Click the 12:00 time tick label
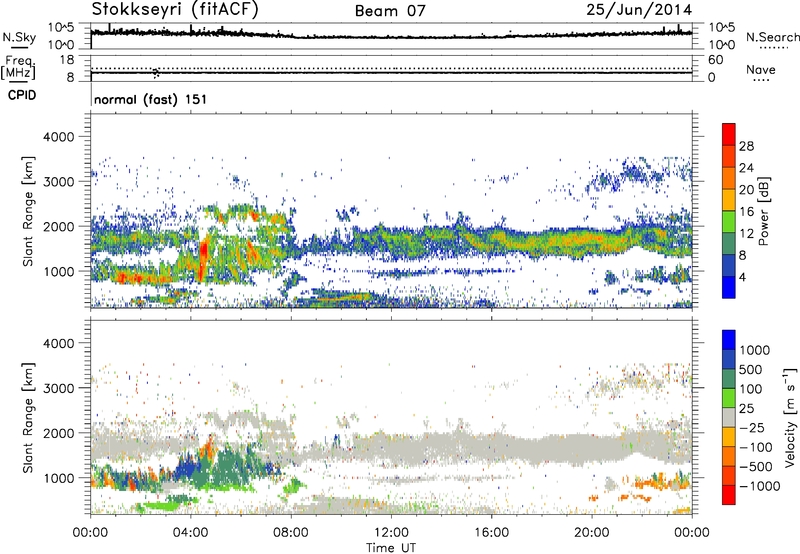Image resolution: width=800 pixels, height=554 pixels. tap(391, 533)
